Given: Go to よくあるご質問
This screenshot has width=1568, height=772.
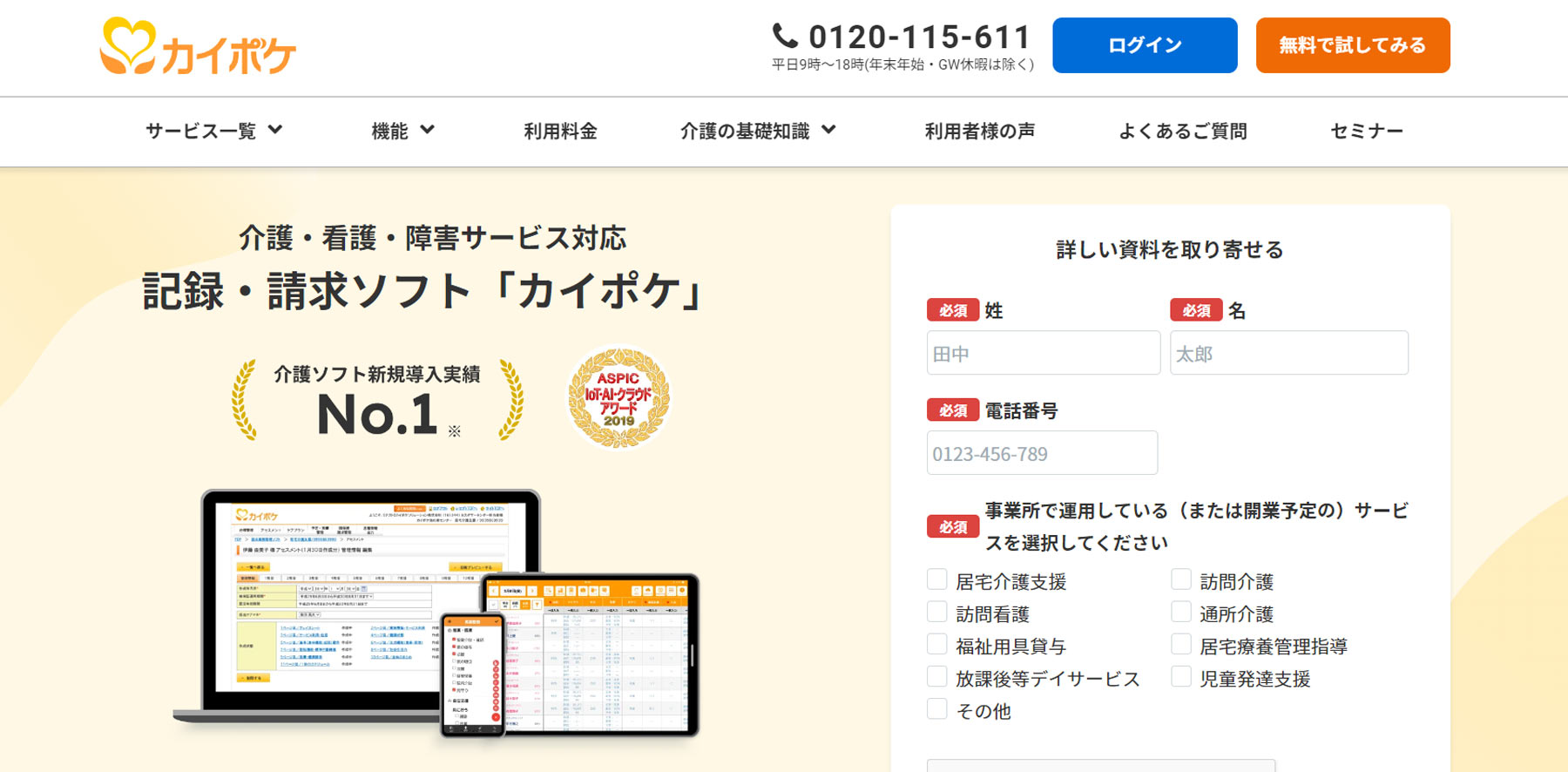Looking at the screenshot, I should click(x=1182, y=132).
